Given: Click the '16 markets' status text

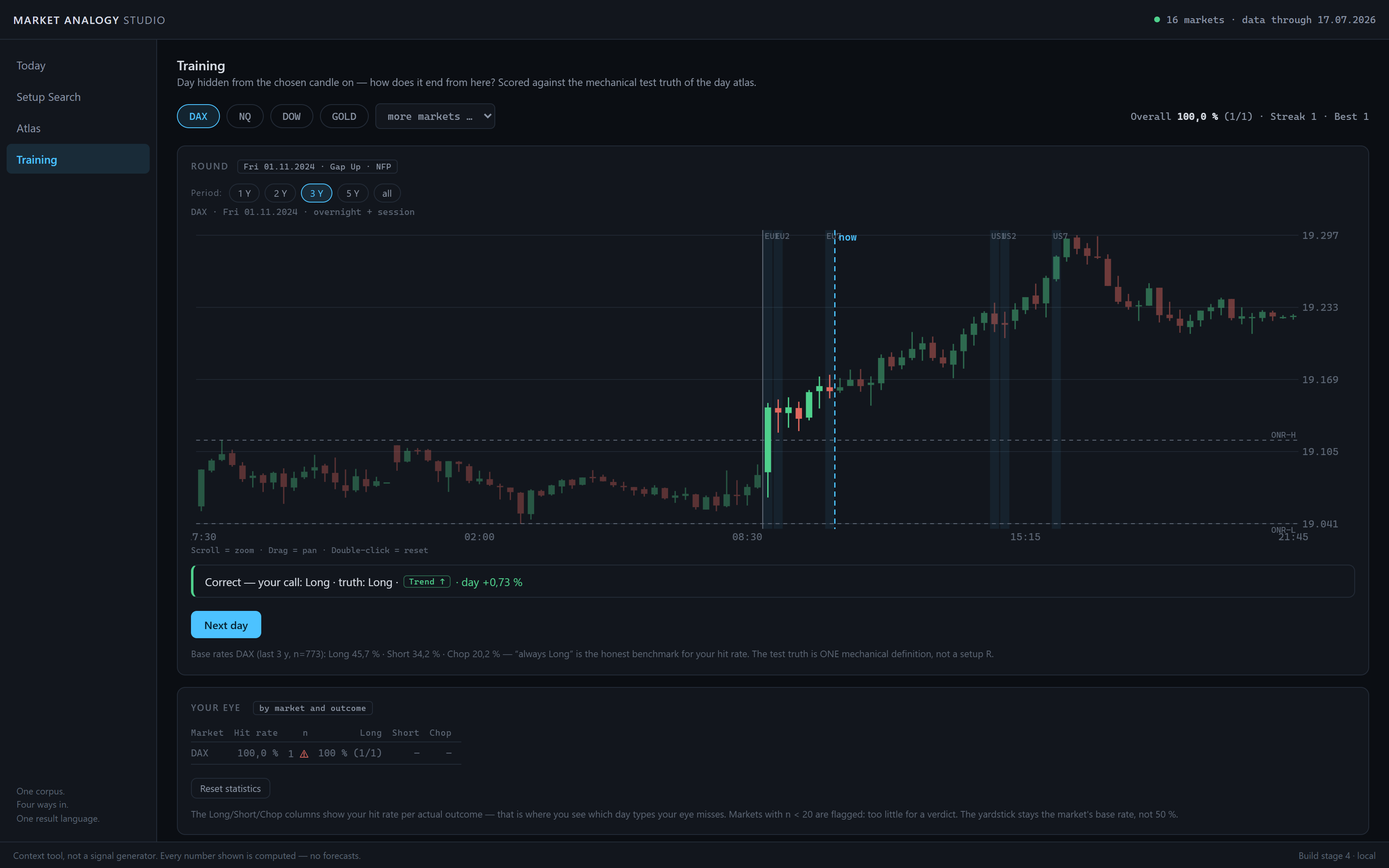Looking at the screenshot, I should click(1195, 19).
